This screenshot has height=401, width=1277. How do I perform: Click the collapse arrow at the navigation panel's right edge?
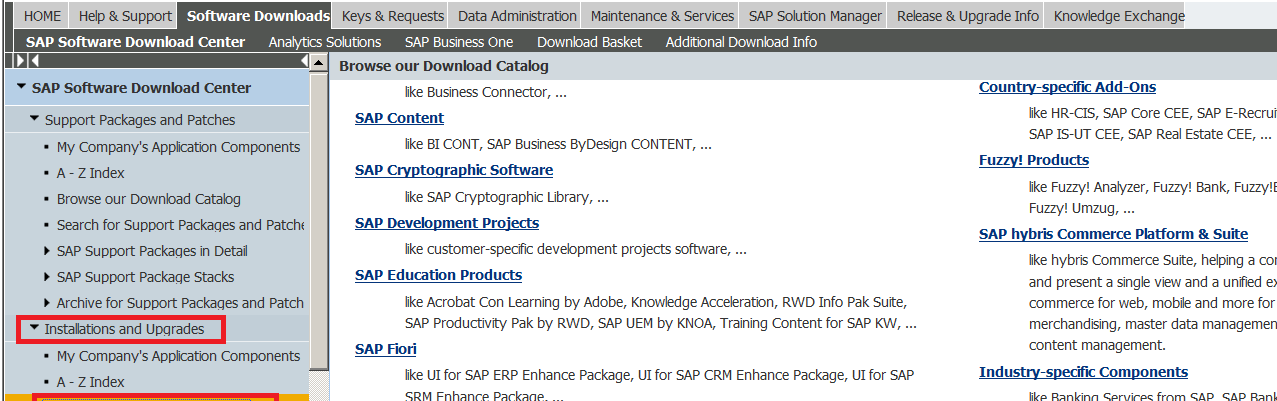point(305,62)
